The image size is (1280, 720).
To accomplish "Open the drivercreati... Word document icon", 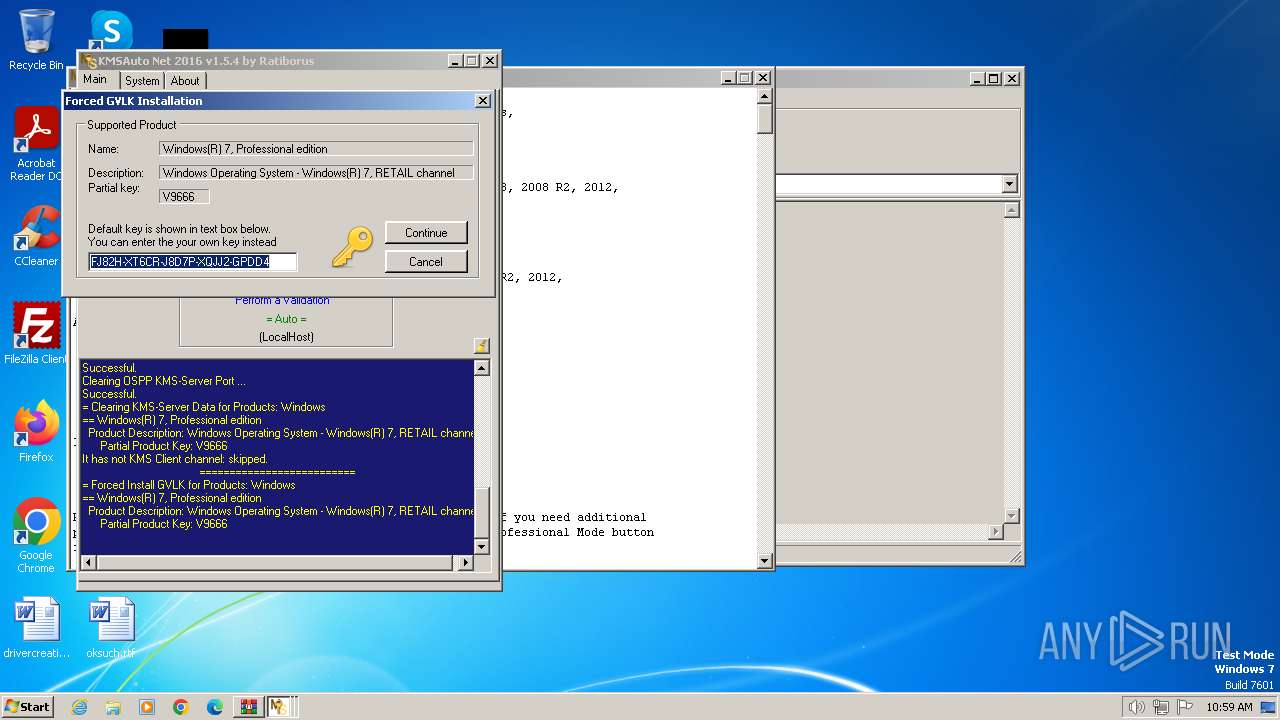I will pyautogui.click(x=36, y=628).
